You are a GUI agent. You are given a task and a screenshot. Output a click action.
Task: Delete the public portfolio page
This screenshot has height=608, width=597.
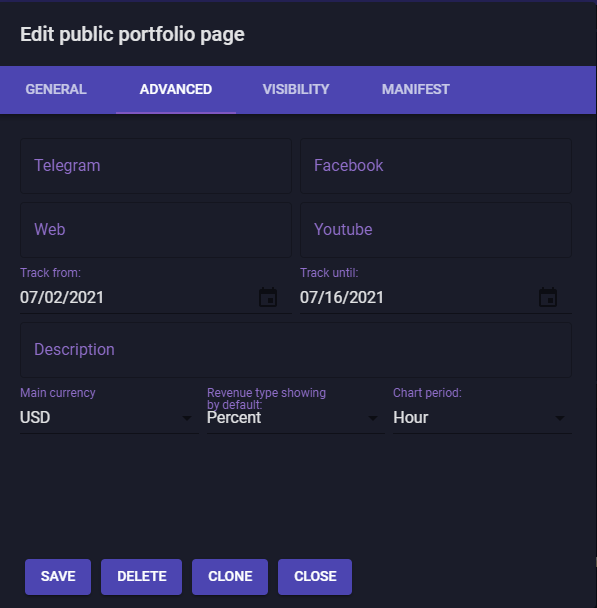click(141, 577)
